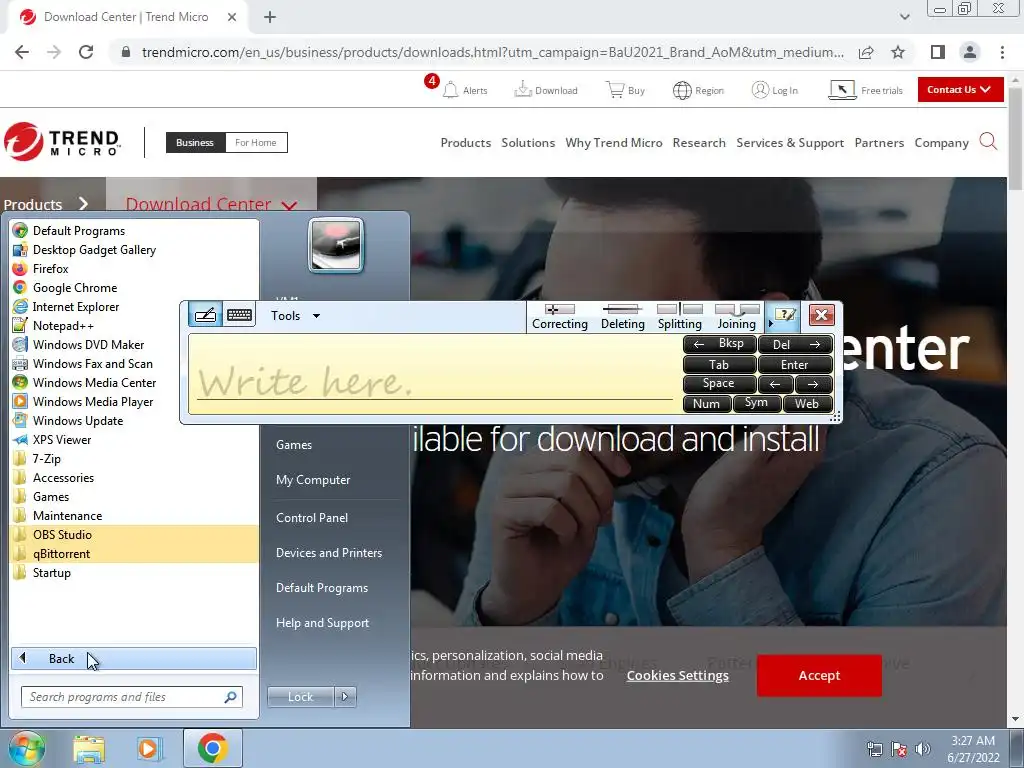Open Games in Start menu right pane
The image size is (1024, 768).
tap(294, 444)
